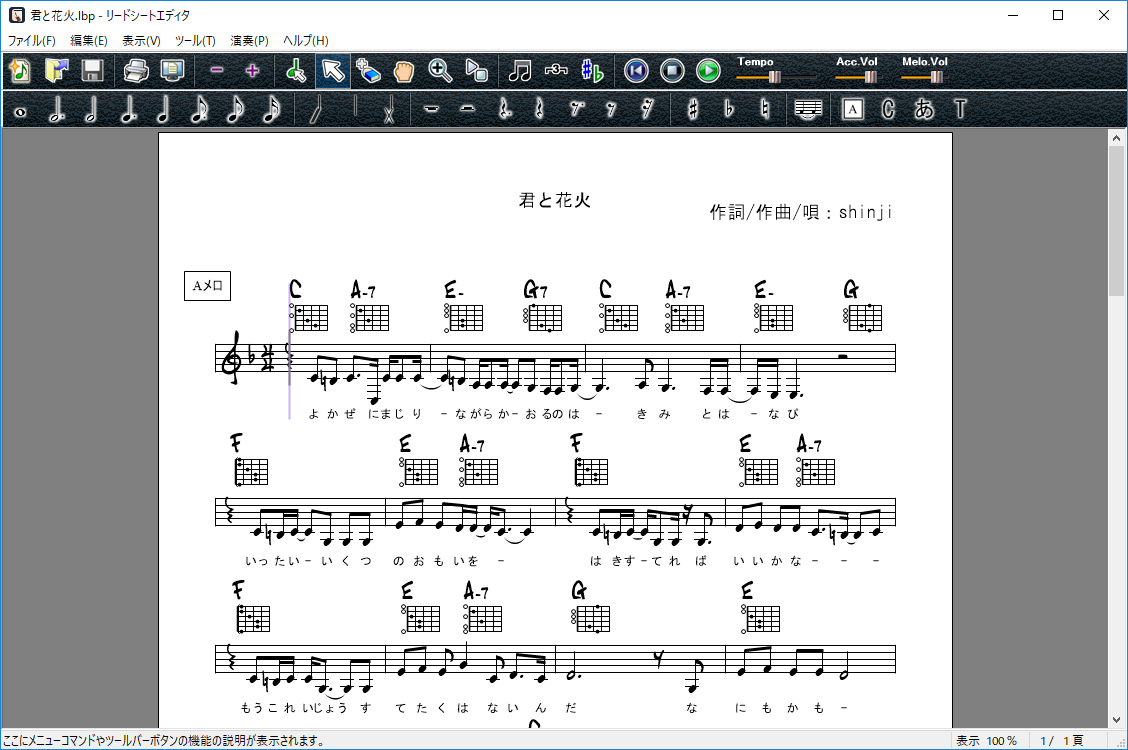
Task: Click the song title 君と花火
Action: (x=555, y=200)
